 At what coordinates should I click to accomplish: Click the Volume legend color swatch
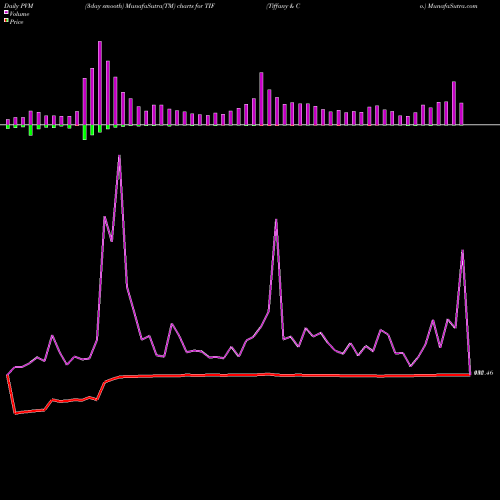[6, 12]
